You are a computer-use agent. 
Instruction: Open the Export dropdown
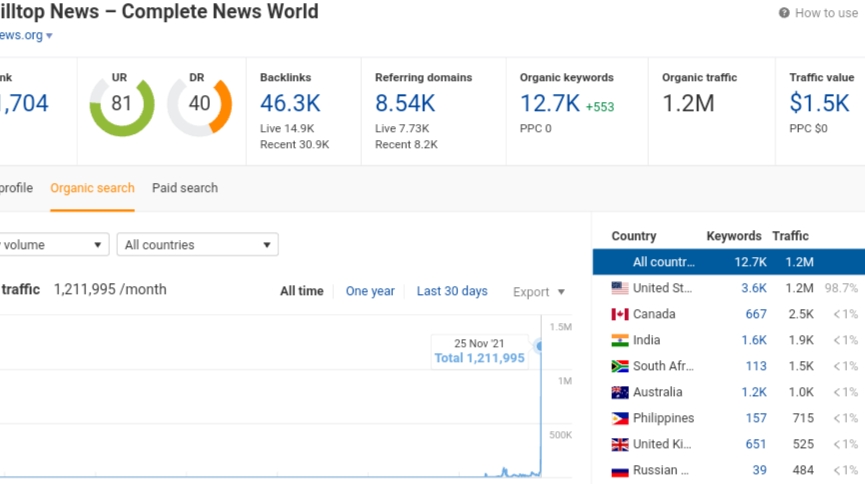(x=539, y=292)
